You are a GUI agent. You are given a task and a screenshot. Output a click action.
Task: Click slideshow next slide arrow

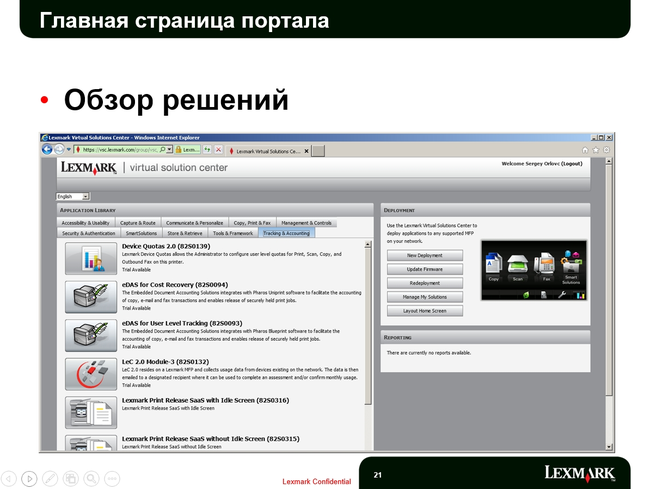tap(29, 479)
